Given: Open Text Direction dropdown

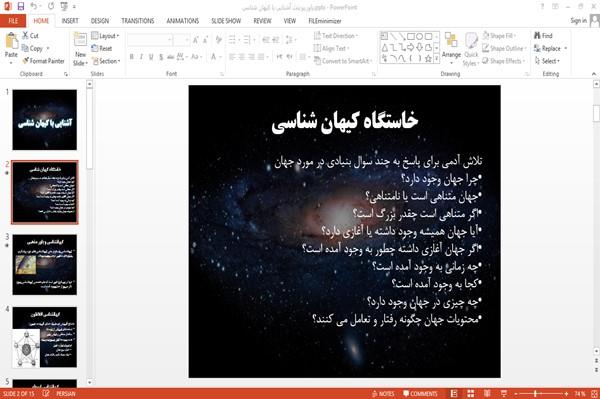Looking at the screenshot, I should pos(336,36).
